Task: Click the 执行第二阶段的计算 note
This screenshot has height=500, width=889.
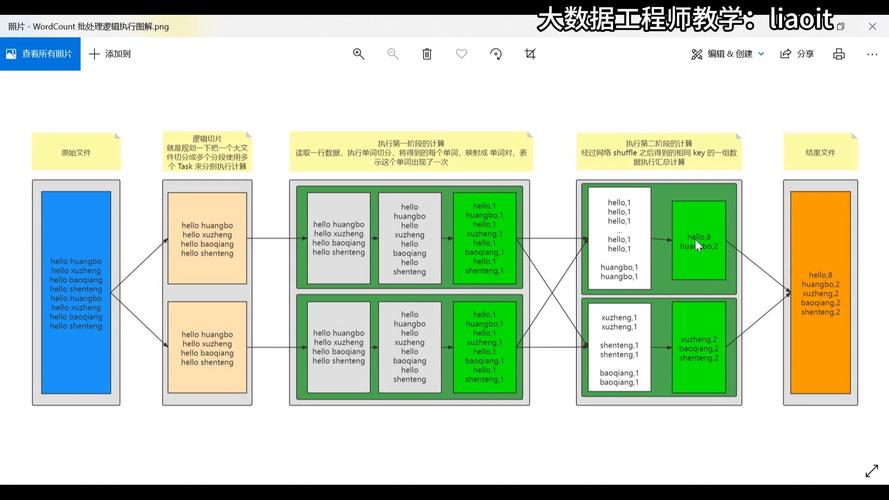Action: pos(659,152)
